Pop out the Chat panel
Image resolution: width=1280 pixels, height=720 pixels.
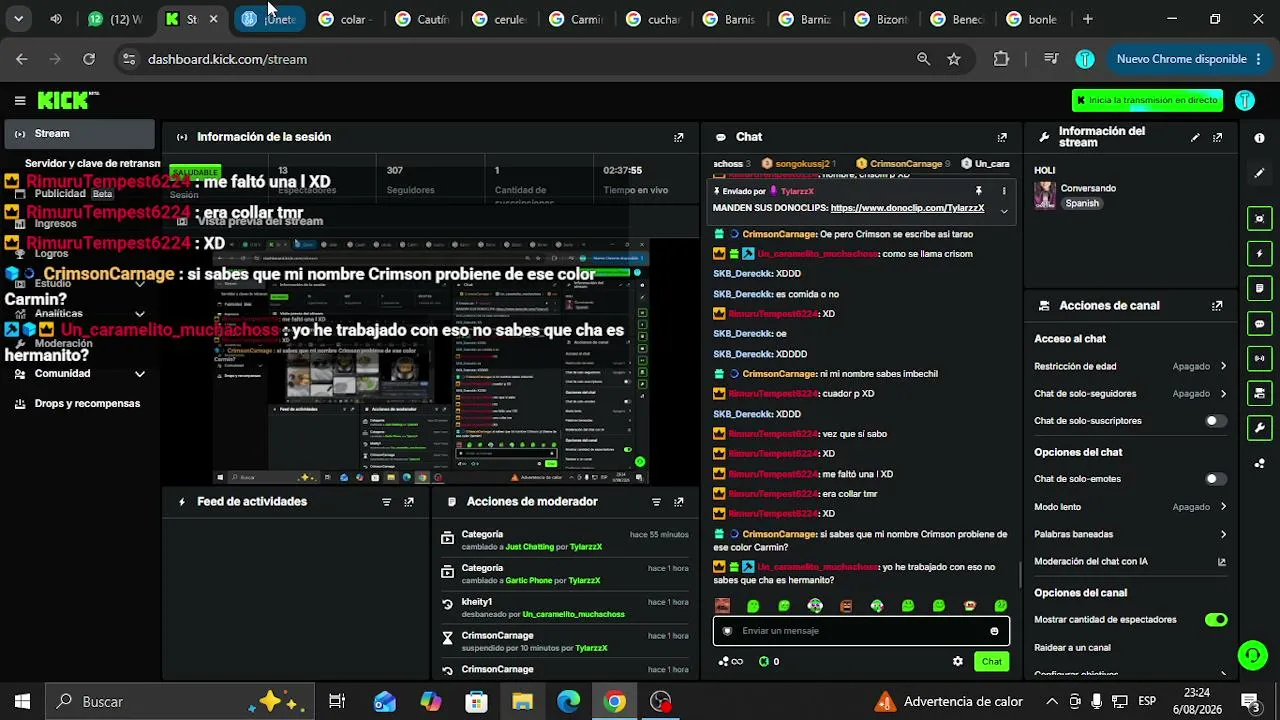coord(1002,137)
